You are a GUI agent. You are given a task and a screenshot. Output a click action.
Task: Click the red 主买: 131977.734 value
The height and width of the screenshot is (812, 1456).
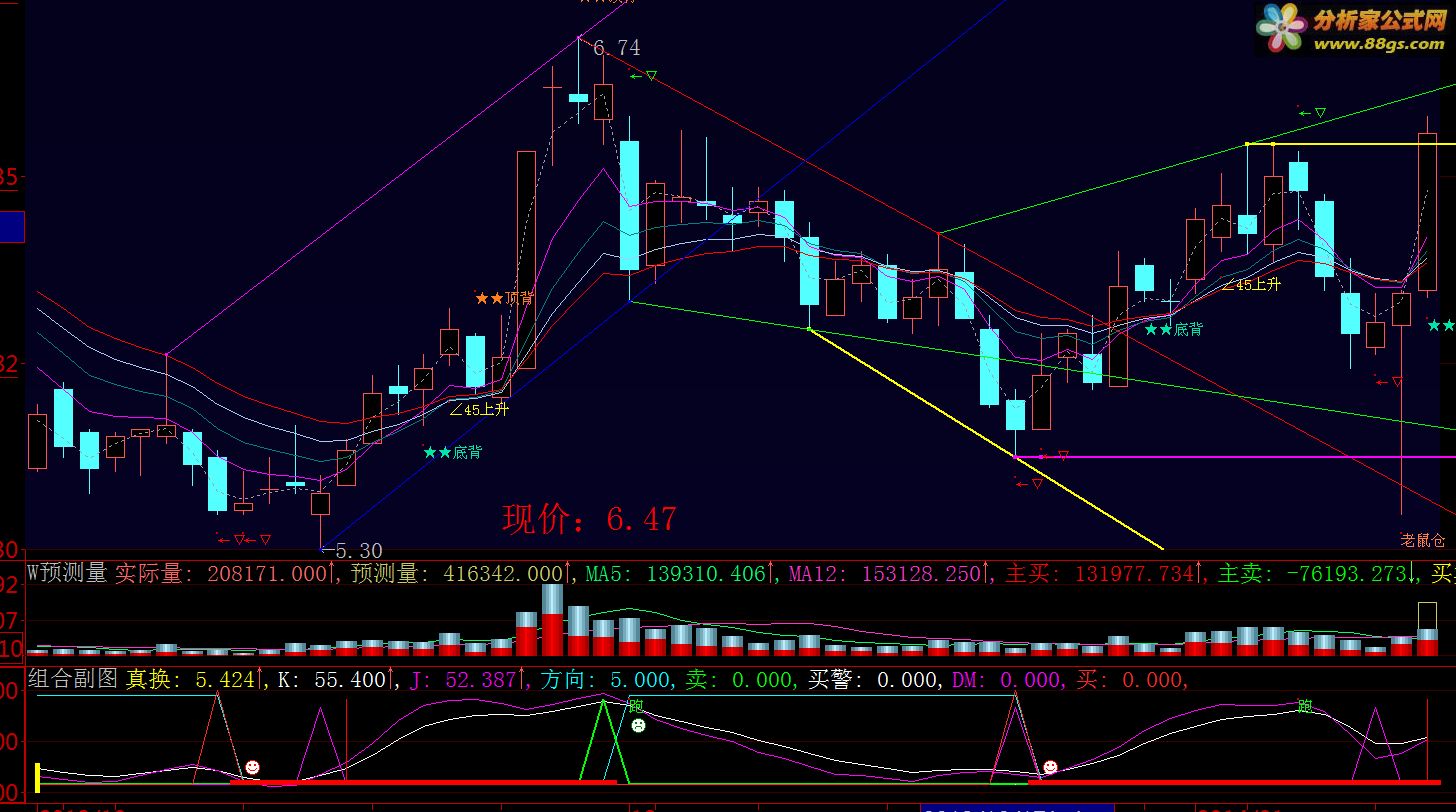[x=1105, y=573]
